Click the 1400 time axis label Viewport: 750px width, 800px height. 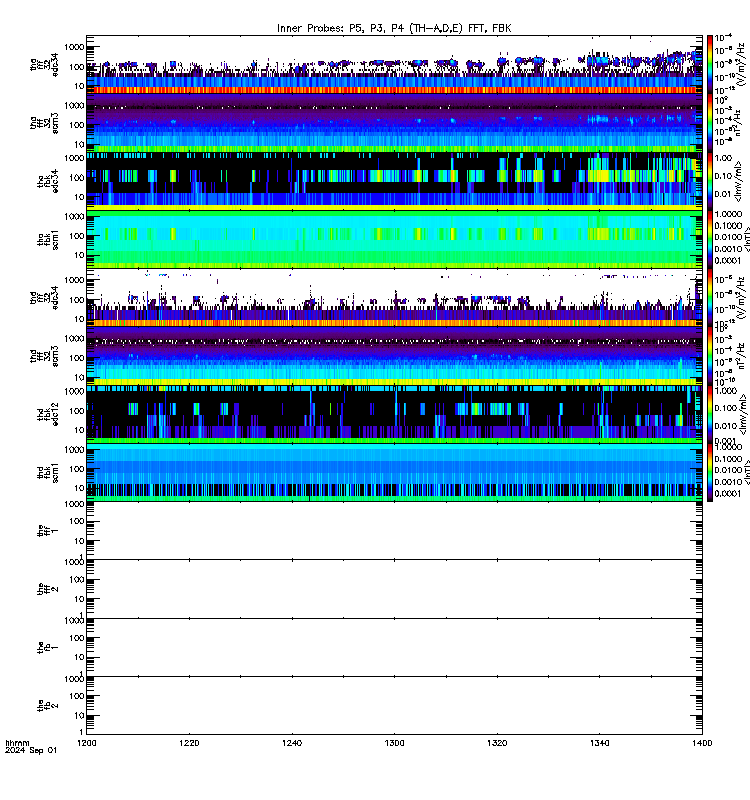(702, 743)
